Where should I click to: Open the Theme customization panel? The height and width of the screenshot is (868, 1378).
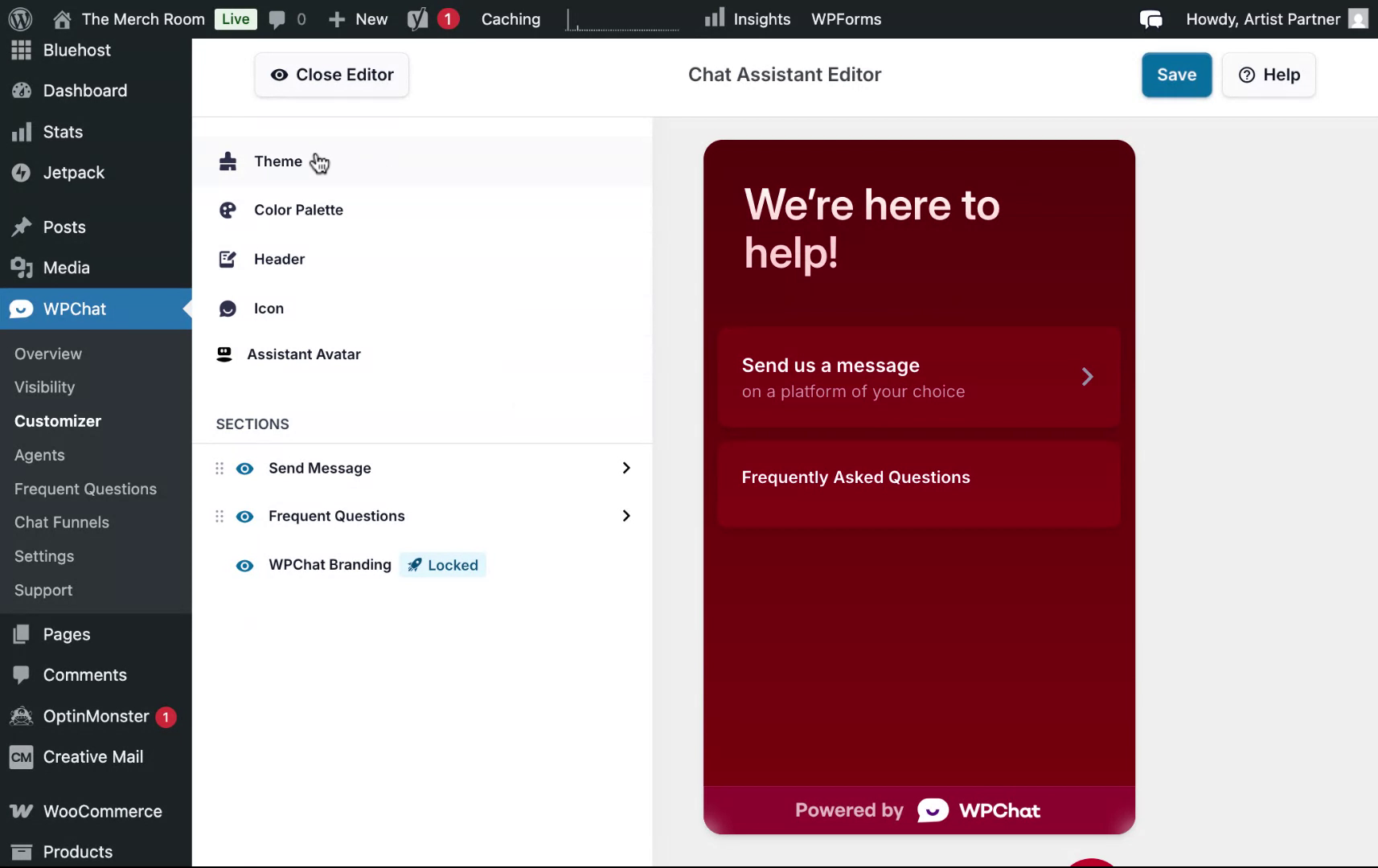click(277, 162)
